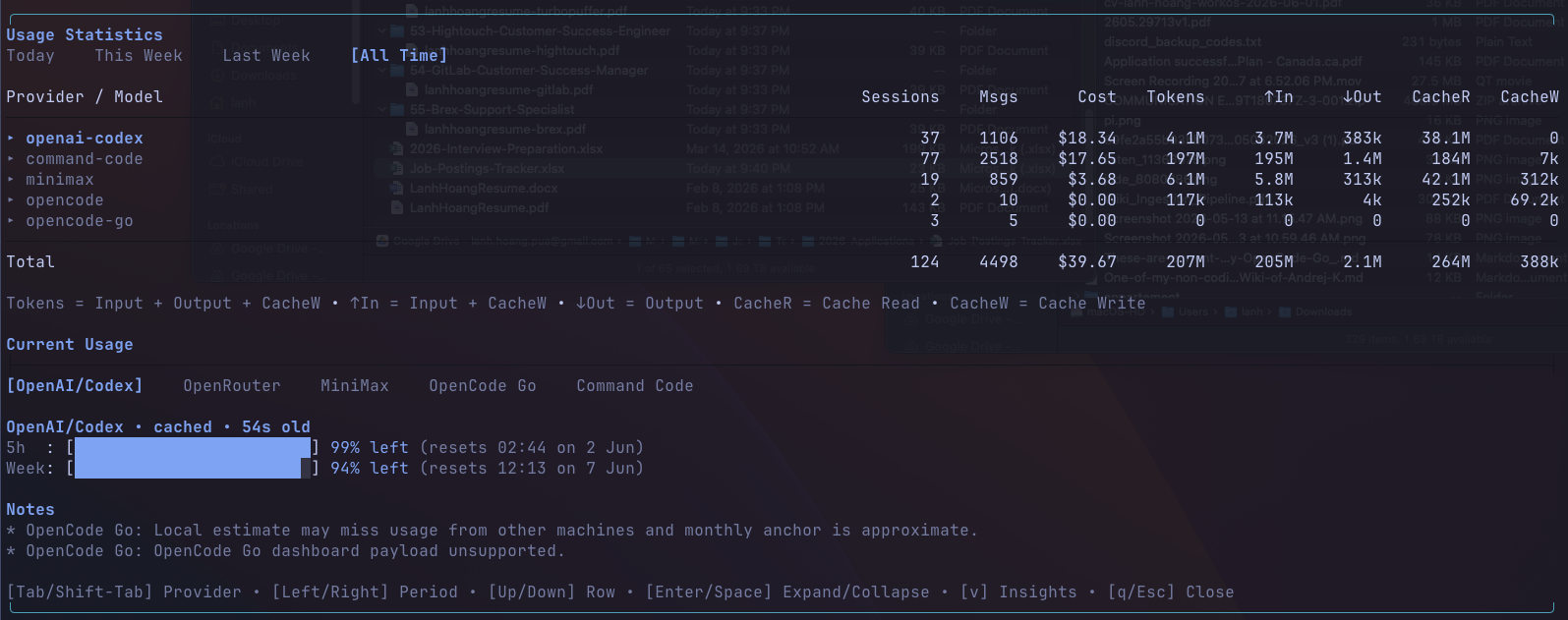Click the [q/Esc] Close hint

(x=1171, y=592)
